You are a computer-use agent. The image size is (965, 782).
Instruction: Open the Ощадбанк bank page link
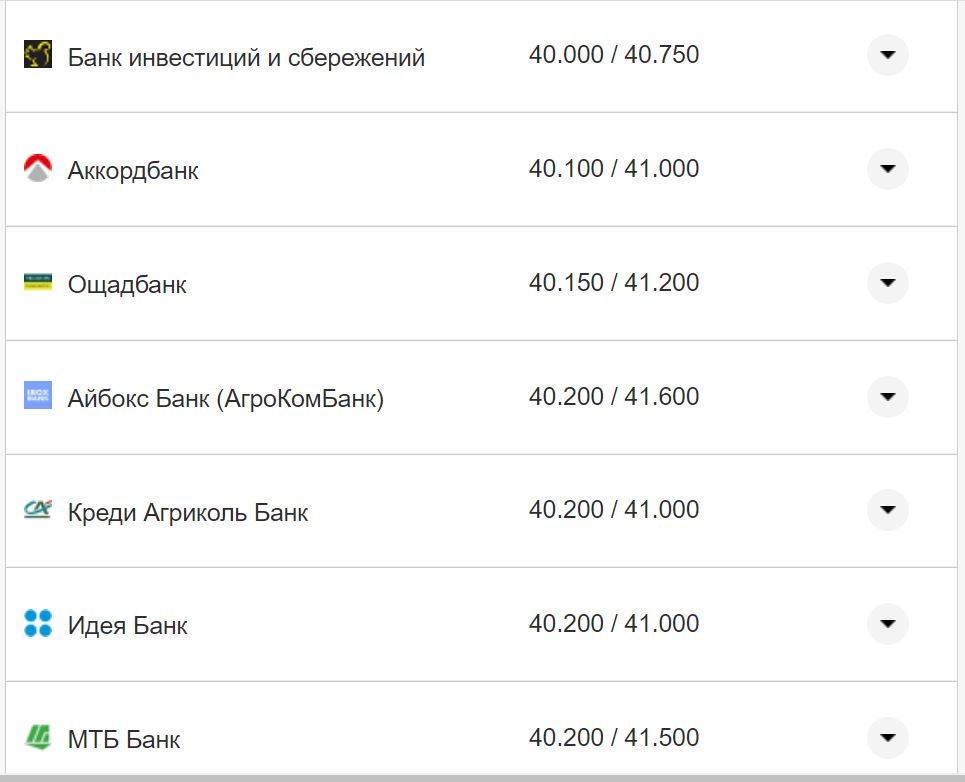(x=128, y=283)
